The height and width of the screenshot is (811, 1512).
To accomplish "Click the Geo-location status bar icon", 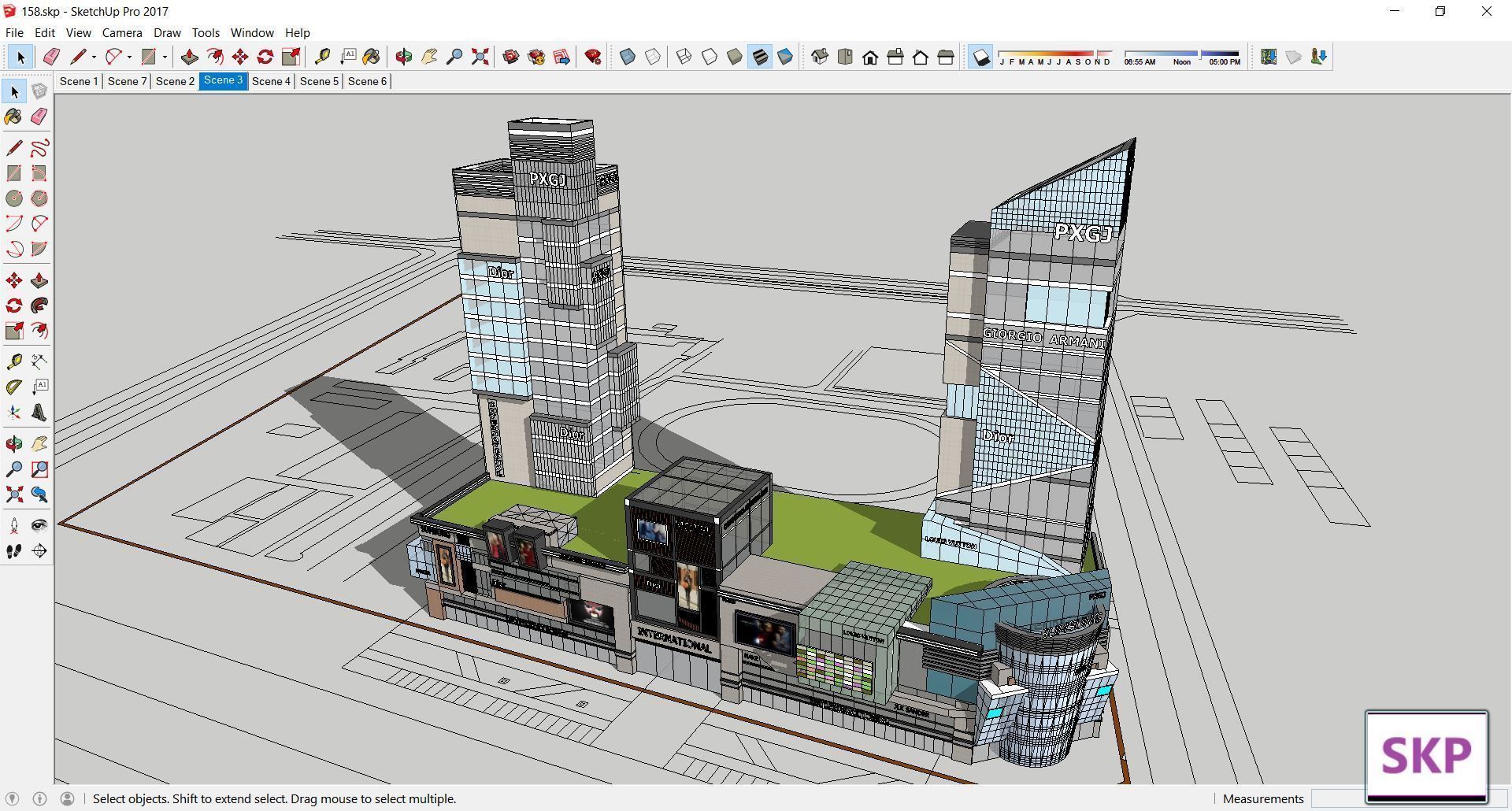I will (x=12, y=798).
